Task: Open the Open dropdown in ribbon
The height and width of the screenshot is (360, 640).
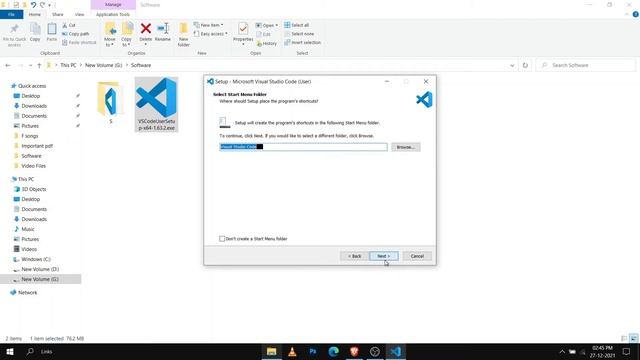Action: 267,25
